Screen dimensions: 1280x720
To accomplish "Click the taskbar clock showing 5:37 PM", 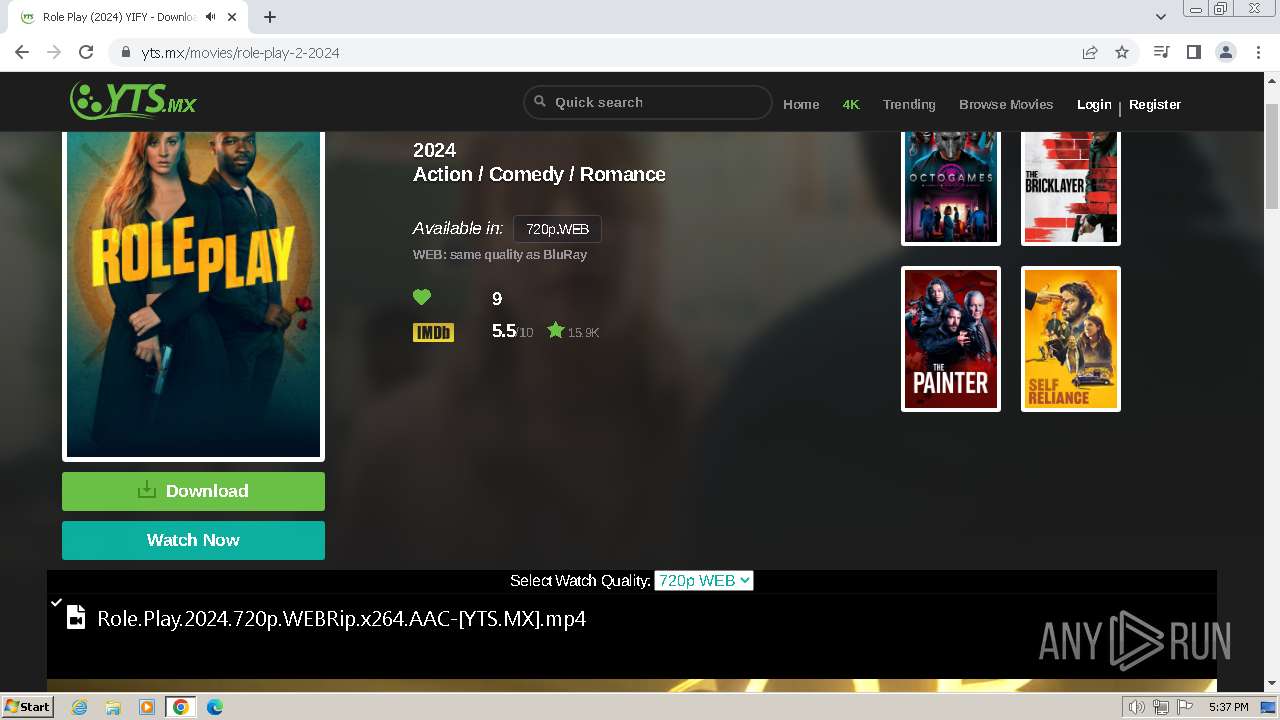I will click(x=1228, y=707).
